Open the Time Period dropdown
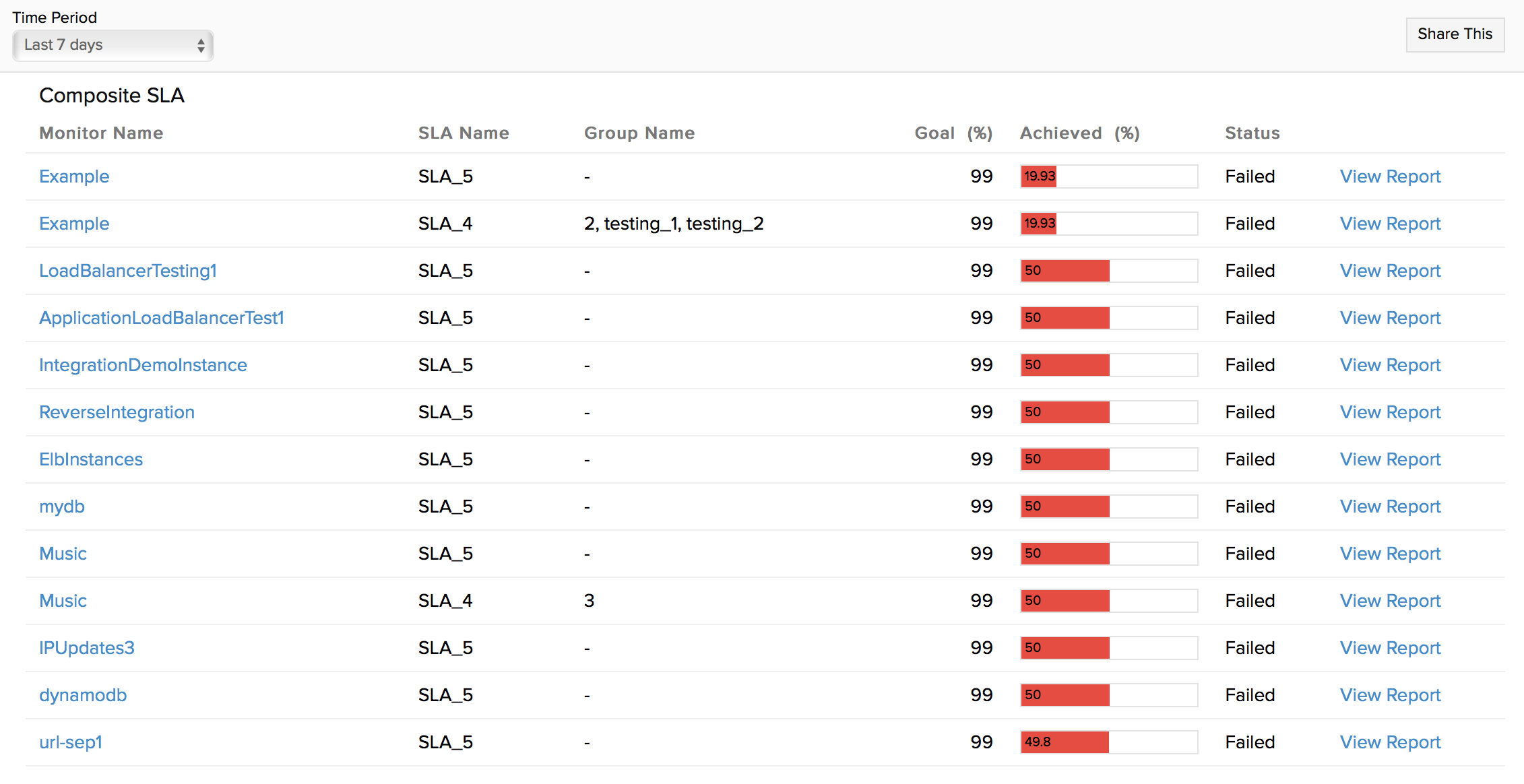This screenshot has width=1524, height=784. (113, 45)
